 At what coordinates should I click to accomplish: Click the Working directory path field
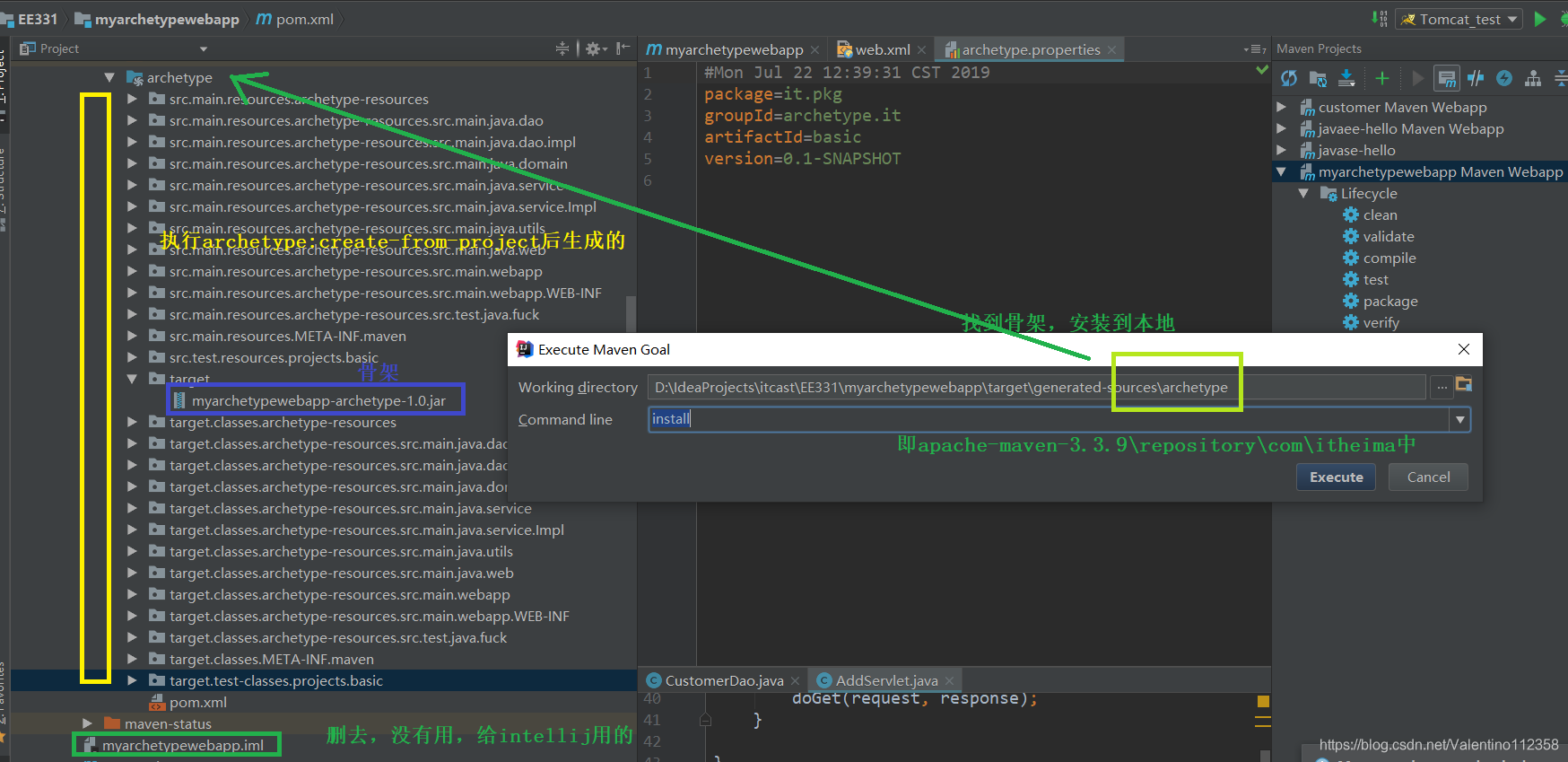point(1036,387)
